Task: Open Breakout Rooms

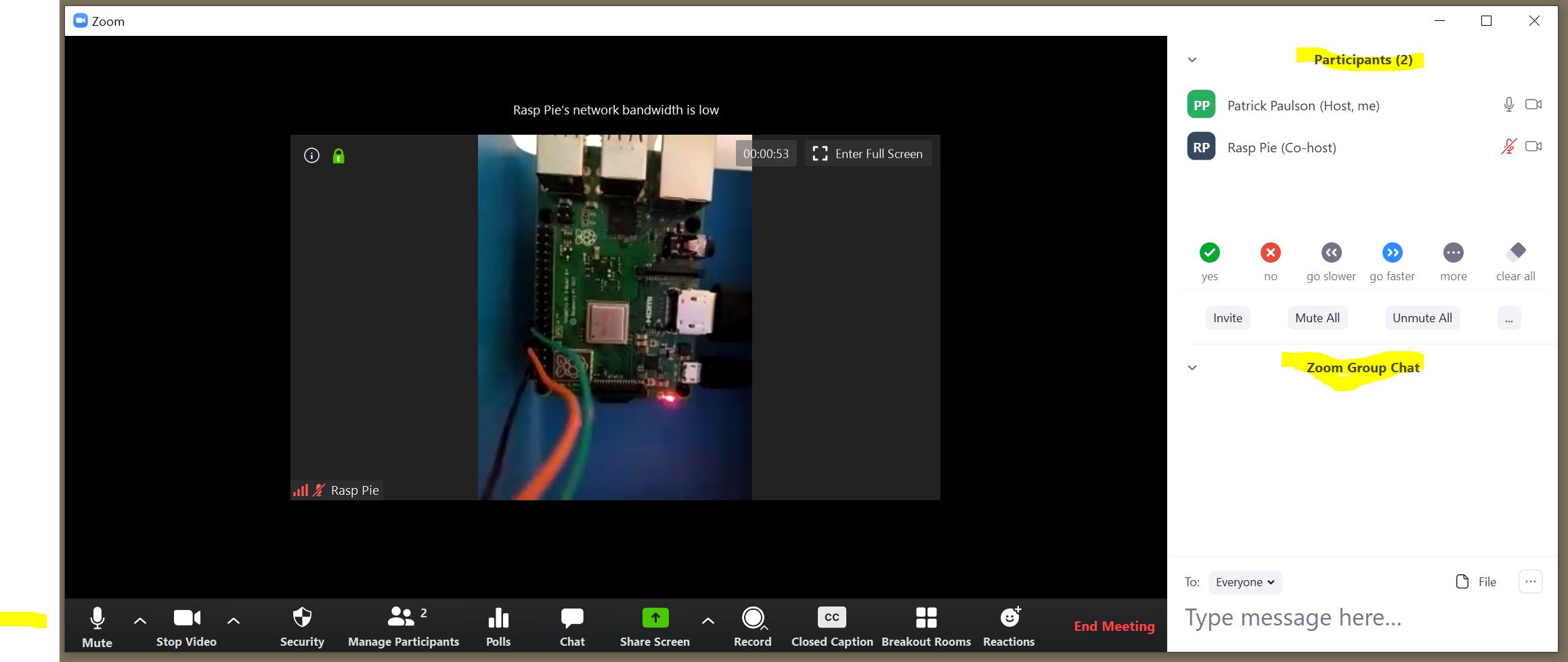Action: (925, 618)
